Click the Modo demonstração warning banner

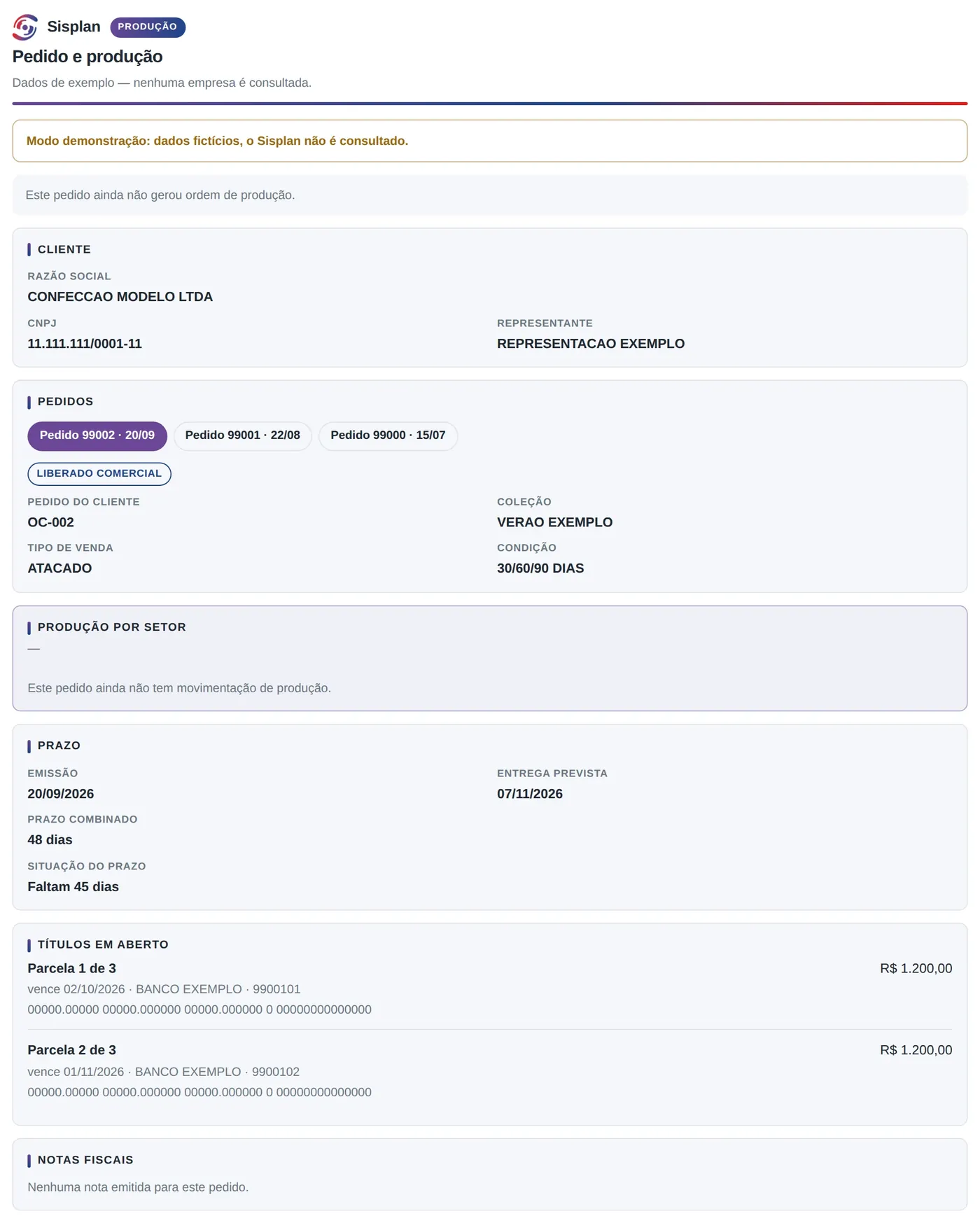(x=490, y=141)
